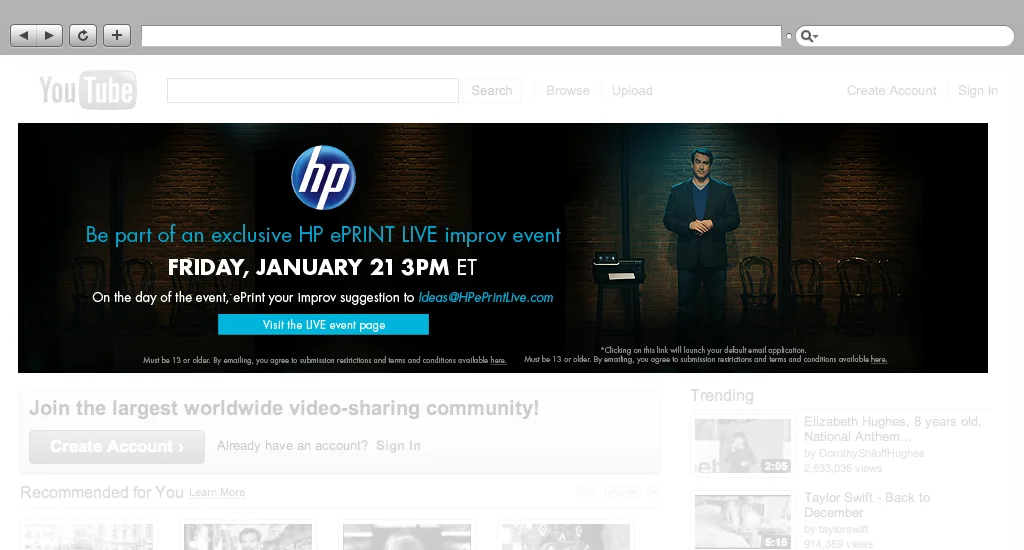Viewport: 1024px width, 550px height.
Task: Open the Taylor Swift Back to December thumbnail
Action: pos(743,522)
